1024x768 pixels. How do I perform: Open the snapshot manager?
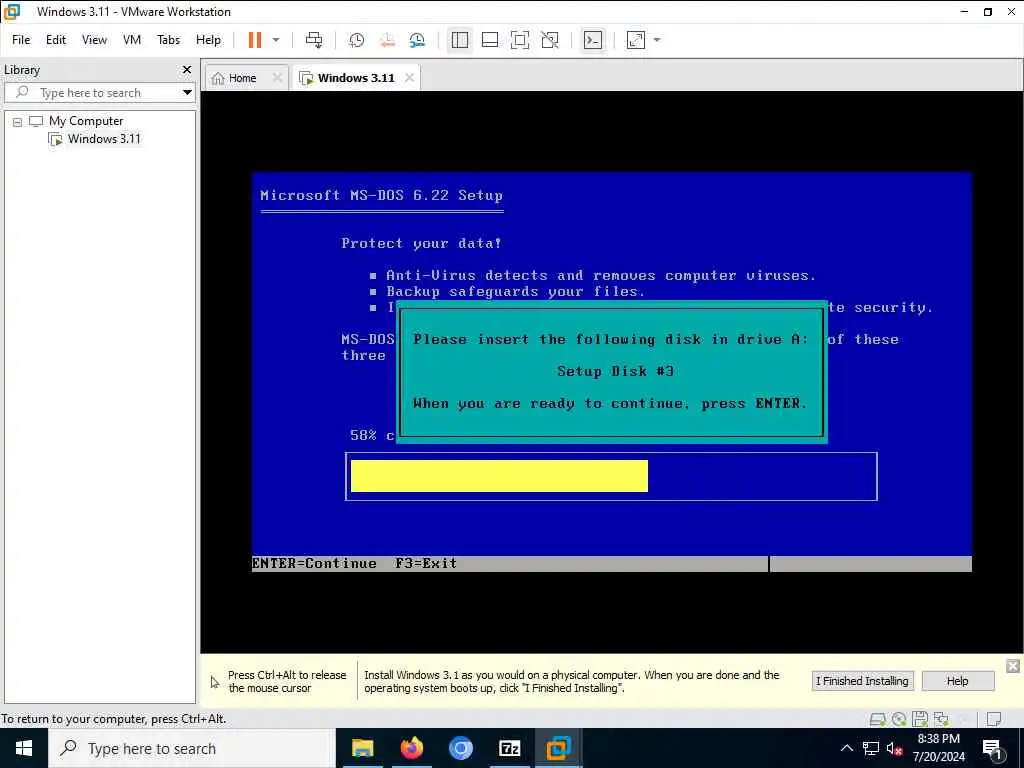point(417,40)
